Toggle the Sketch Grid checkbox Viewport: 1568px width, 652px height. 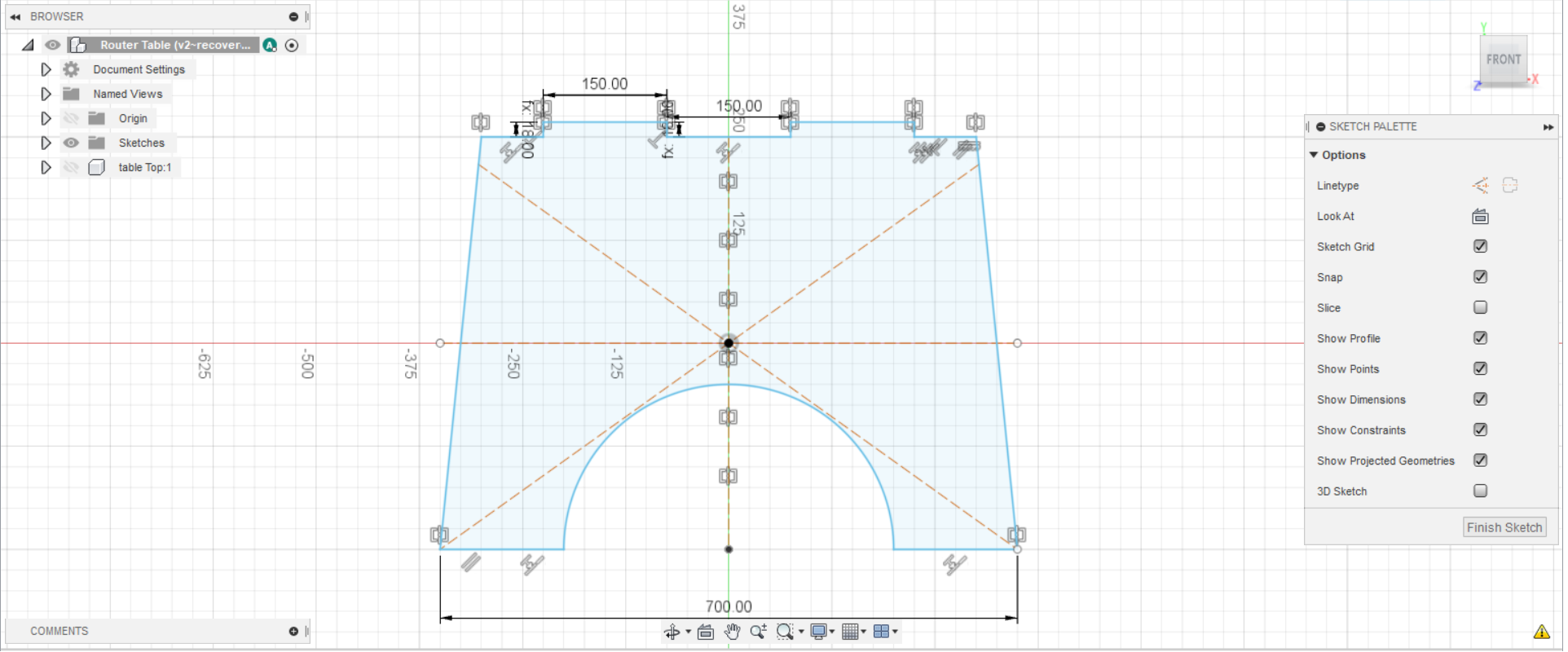click(x=1480, y=246)
